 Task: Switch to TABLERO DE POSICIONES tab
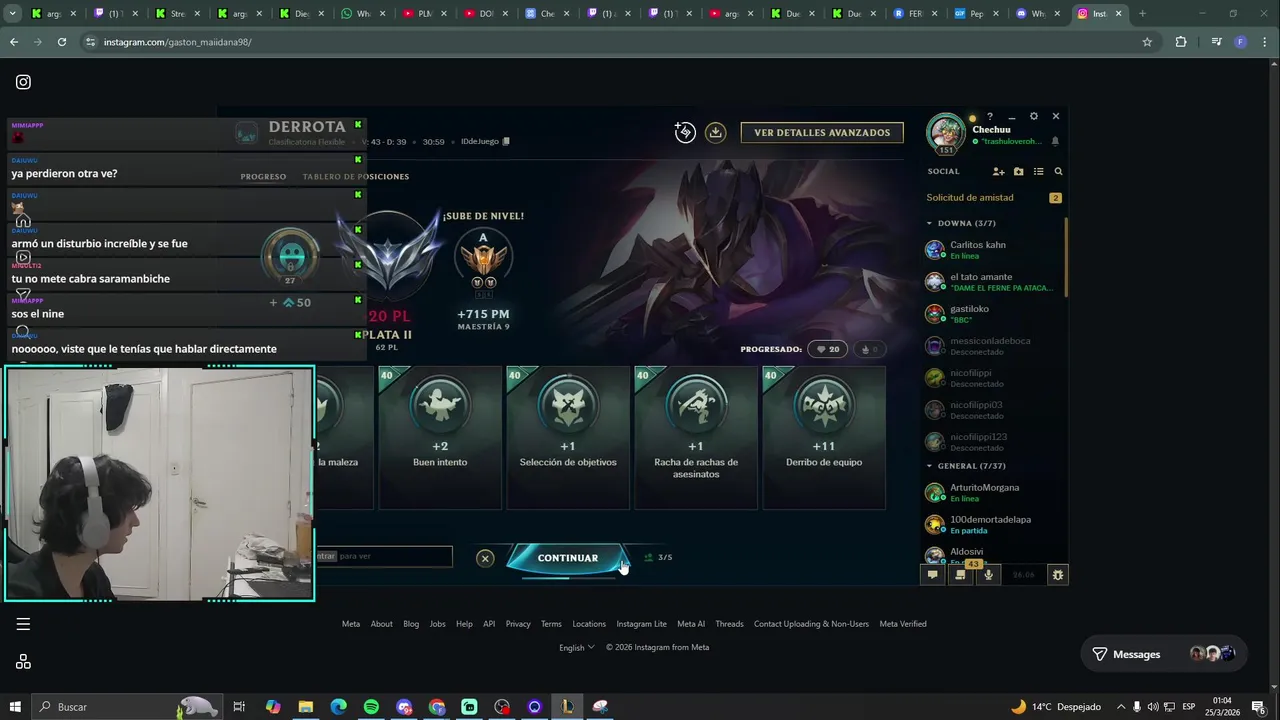coord(356,177)
